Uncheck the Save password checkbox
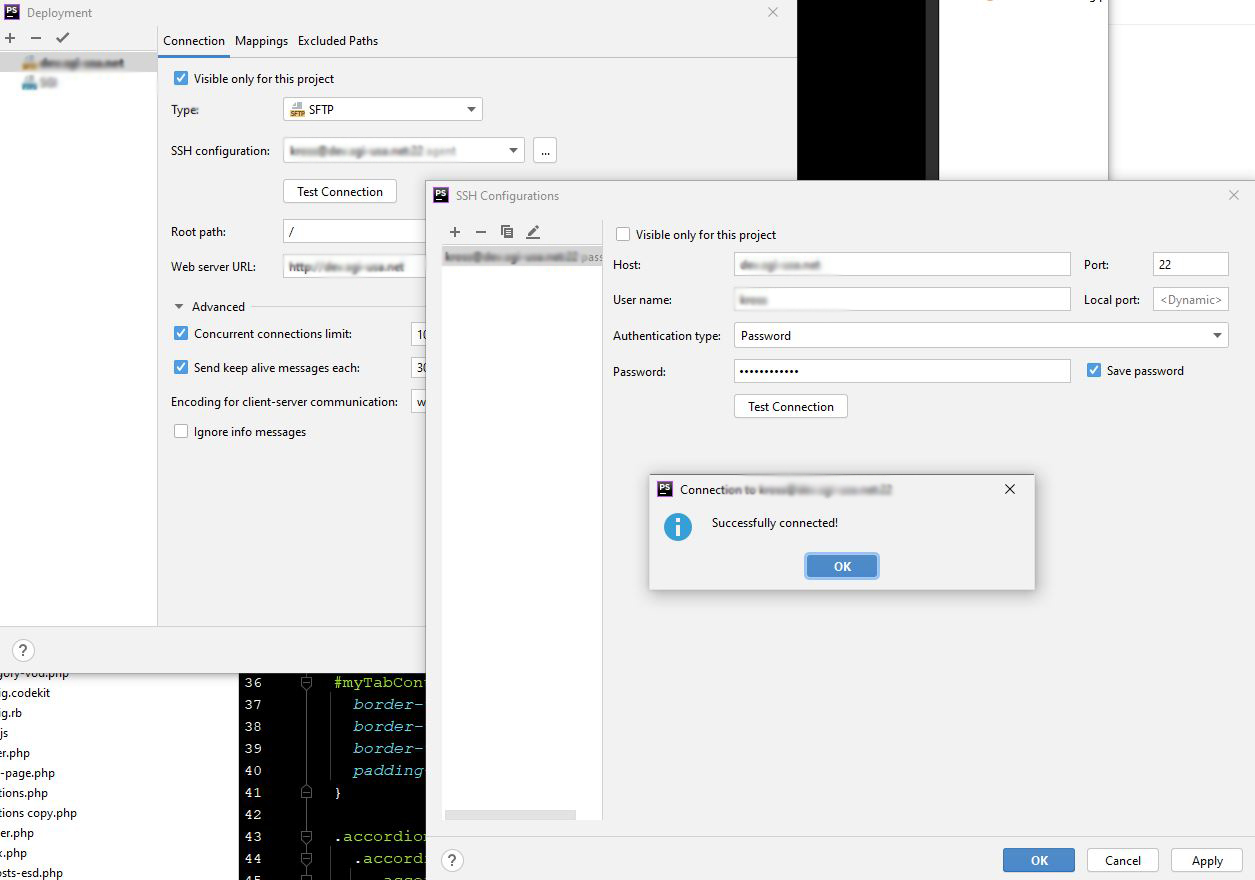This screenshot has height=880, width=1255. point(1093,370)
